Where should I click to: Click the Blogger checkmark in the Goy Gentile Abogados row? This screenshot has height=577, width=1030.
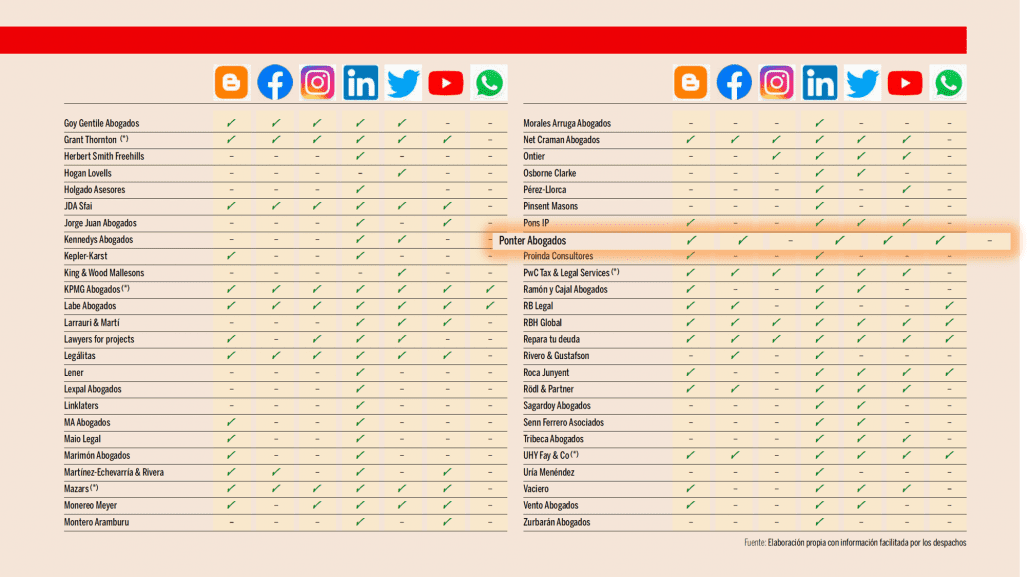point(231,123)
